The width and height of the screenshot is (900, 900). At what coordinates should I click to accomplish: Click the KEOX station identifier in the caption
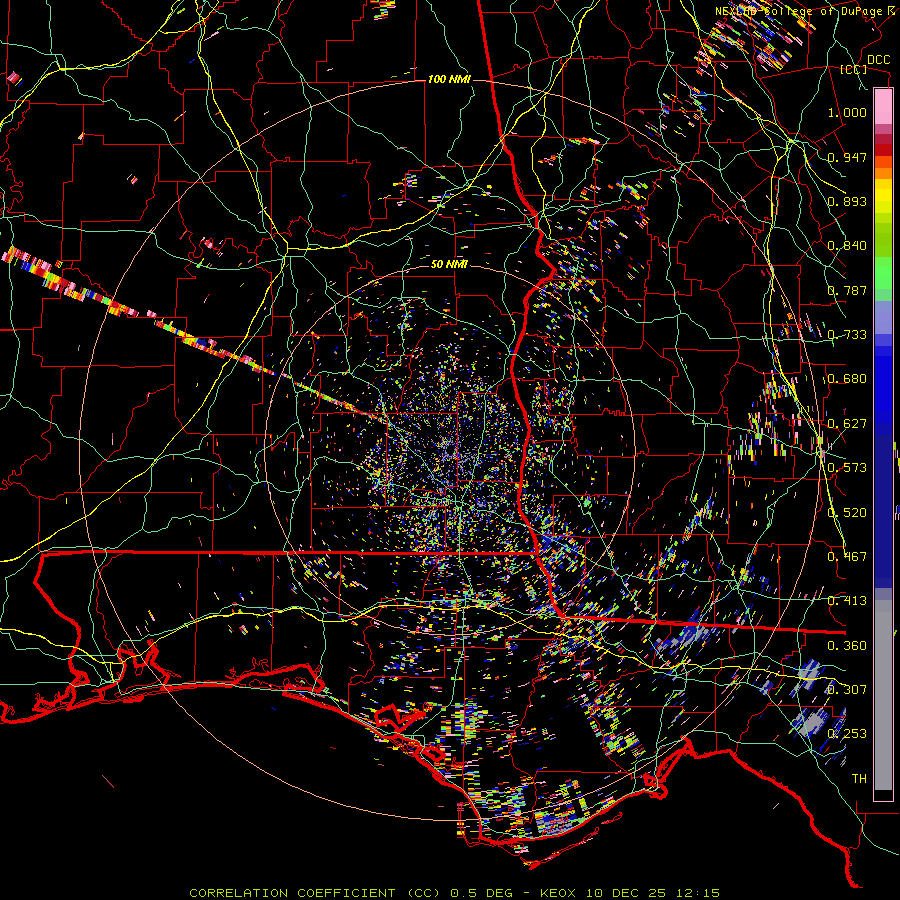557,893
